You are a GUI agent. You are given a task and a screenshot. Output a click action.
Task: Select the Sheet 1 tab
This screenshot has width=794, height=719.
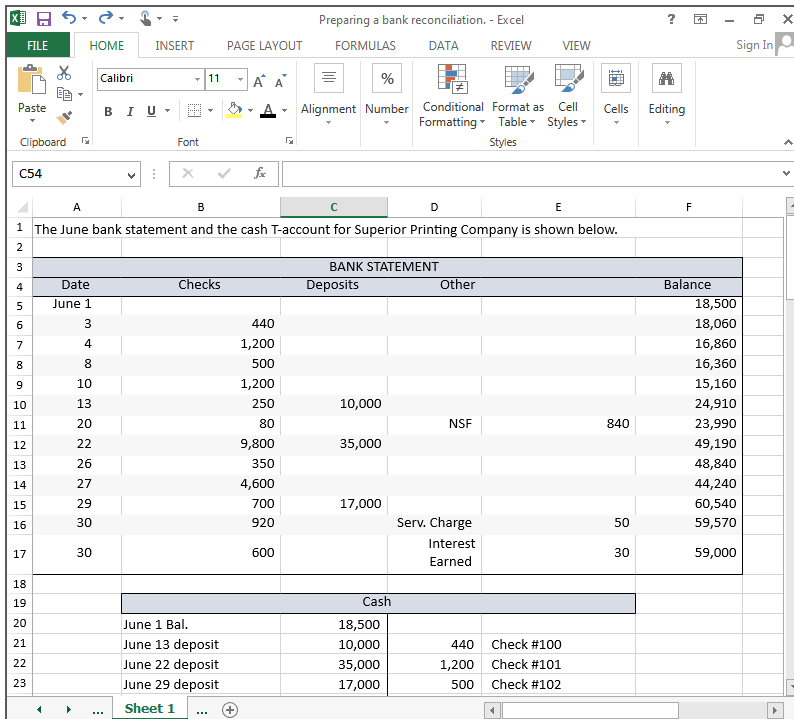tap(149, 709)
